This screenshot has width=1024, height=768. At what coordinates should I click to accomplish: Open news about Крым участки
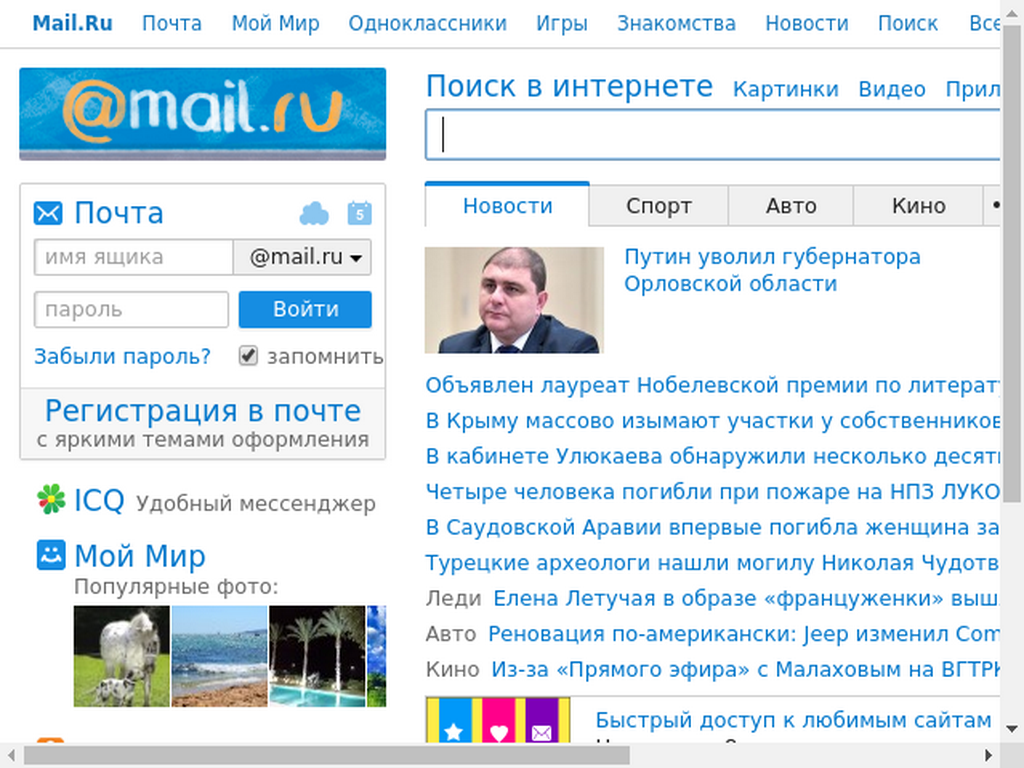pos(712,421)
